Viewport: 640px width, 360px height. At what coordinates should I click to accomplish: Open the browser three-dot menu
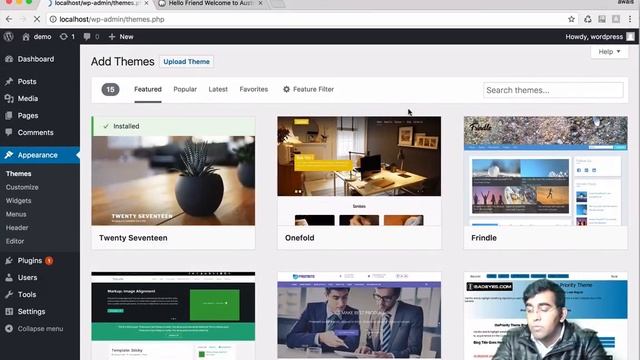click(630, 19)
